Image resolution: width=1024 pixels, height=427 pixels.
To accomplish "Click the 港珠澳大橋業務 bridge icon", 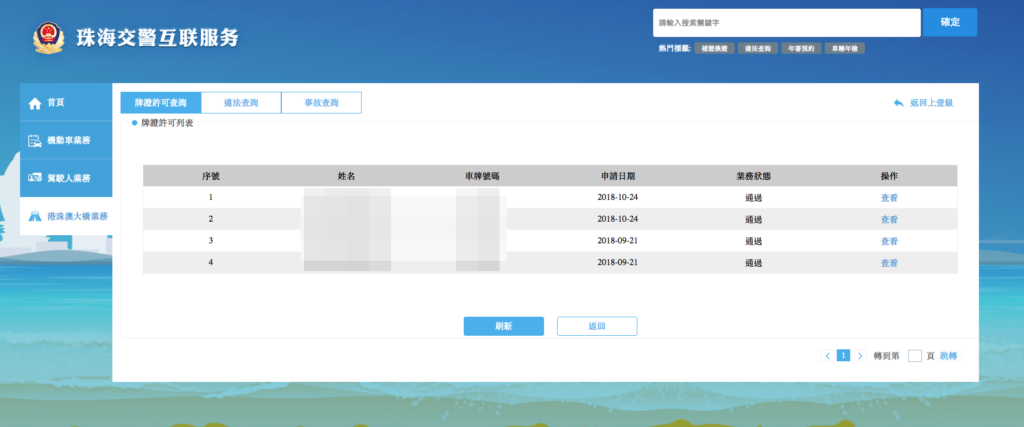I will (35, 216).
